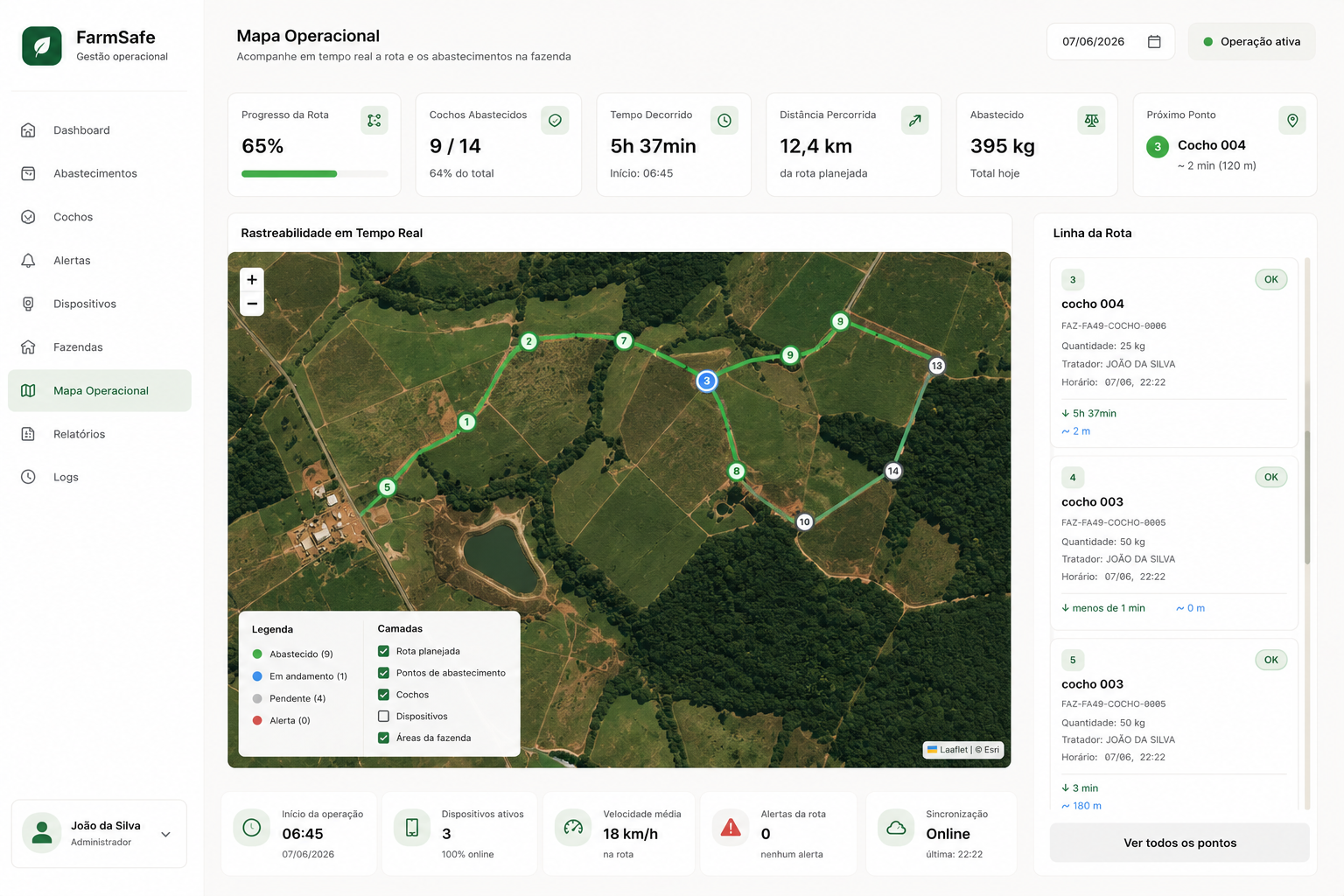Image resolution: width=1344 pixels, height=896 pixels.
Task: Click blue marker 3 on the map
Action: (707, 381)
